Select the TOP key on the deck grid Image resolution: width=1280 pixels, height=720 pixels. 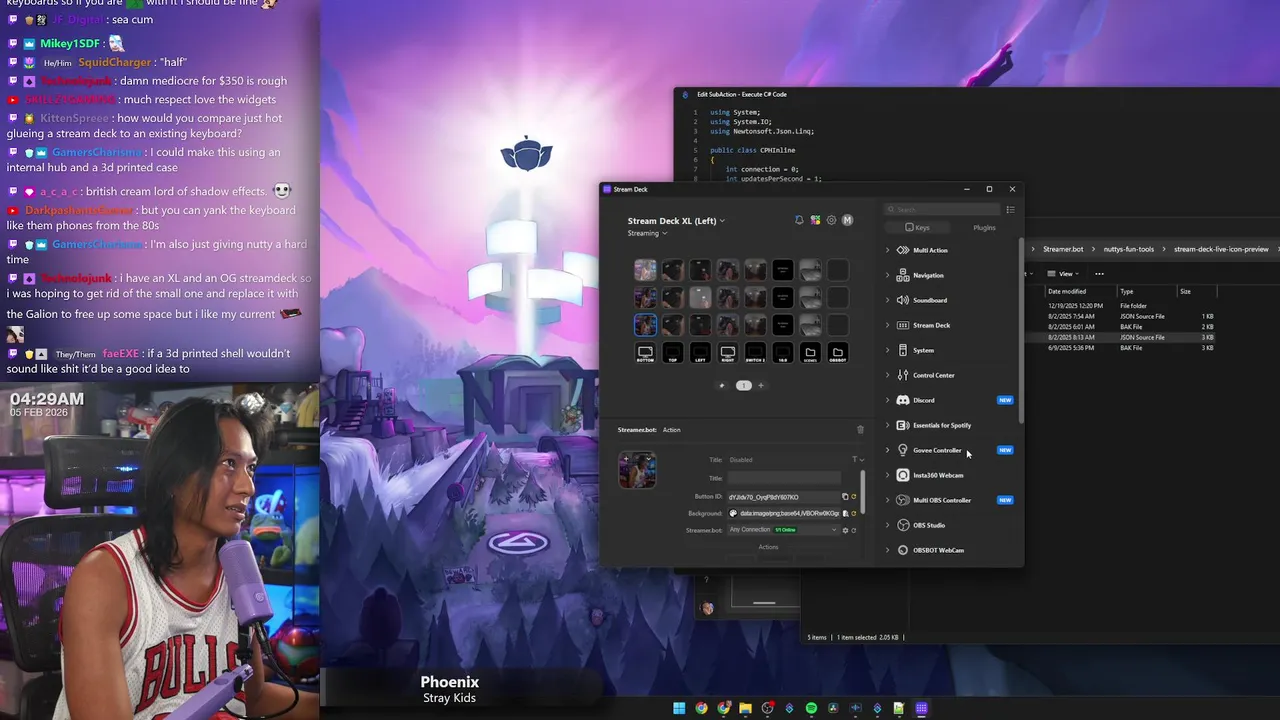[x=673, y=353]
